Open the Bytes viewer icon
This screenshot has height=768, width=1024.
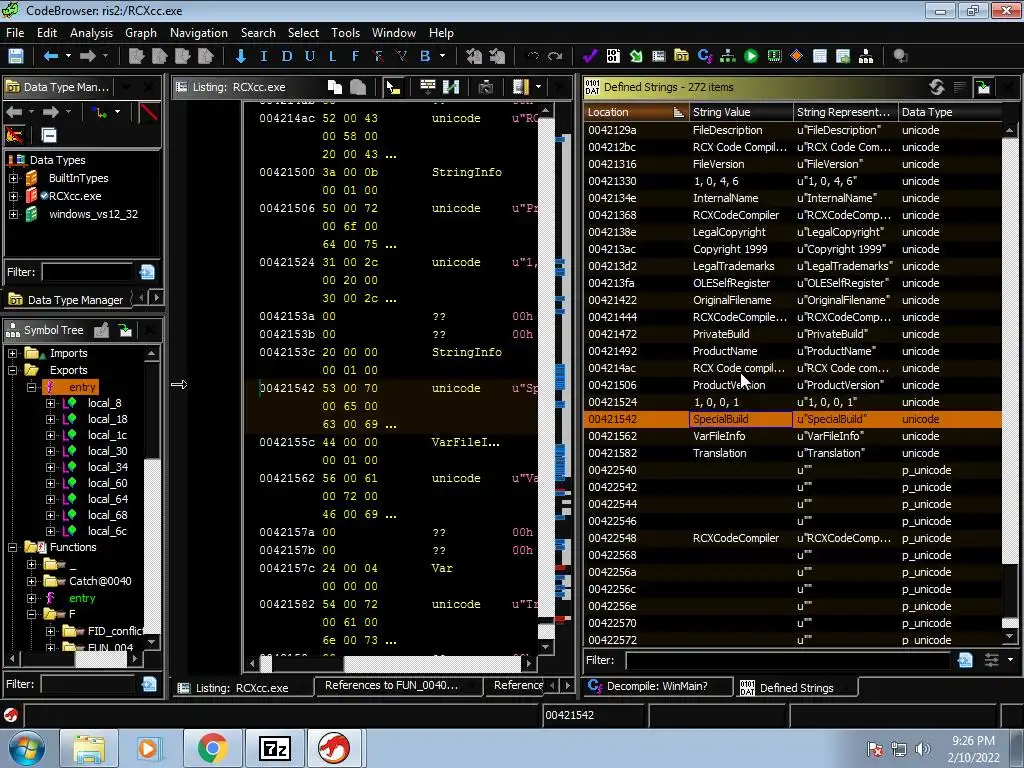(613, 56)
